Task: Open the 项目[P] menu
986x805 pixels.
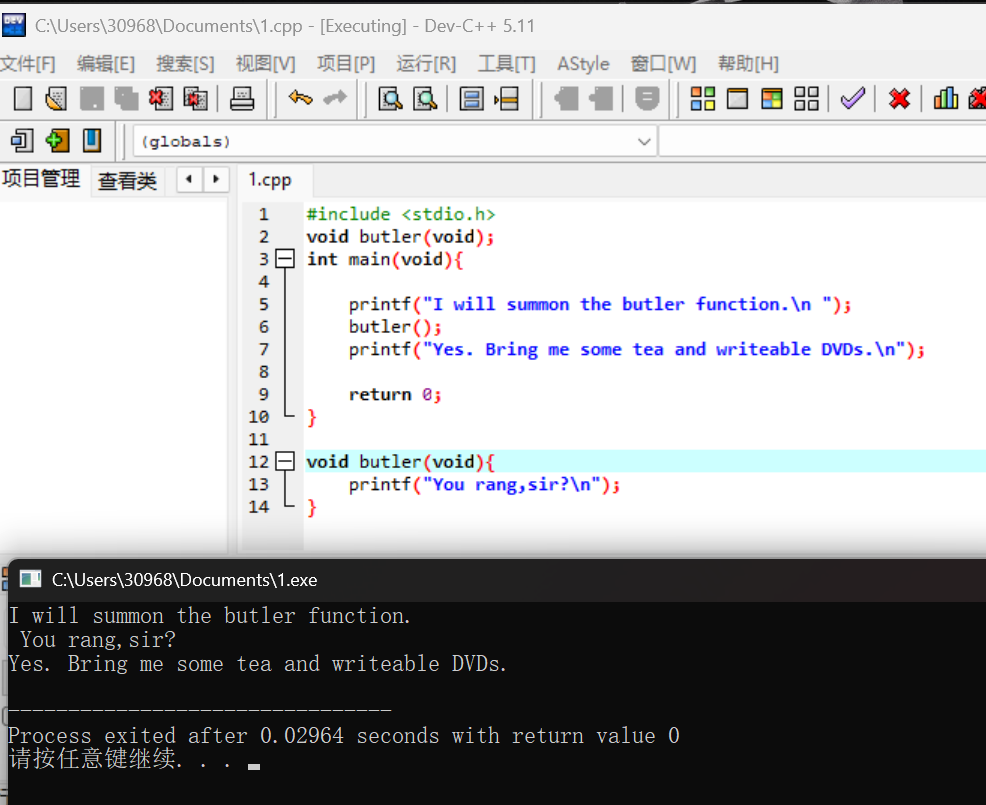Action: click(x=346, y=64)
